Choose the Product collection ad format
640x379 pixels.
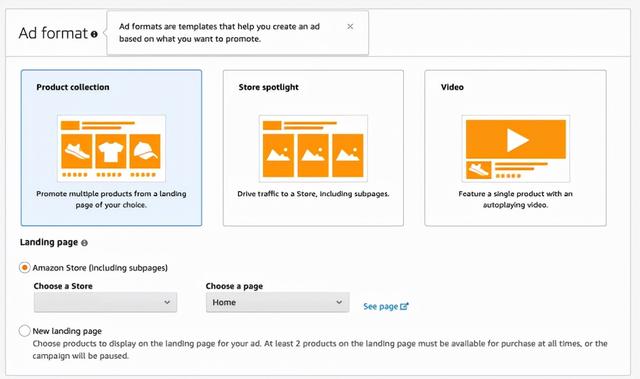coord(111,148)
